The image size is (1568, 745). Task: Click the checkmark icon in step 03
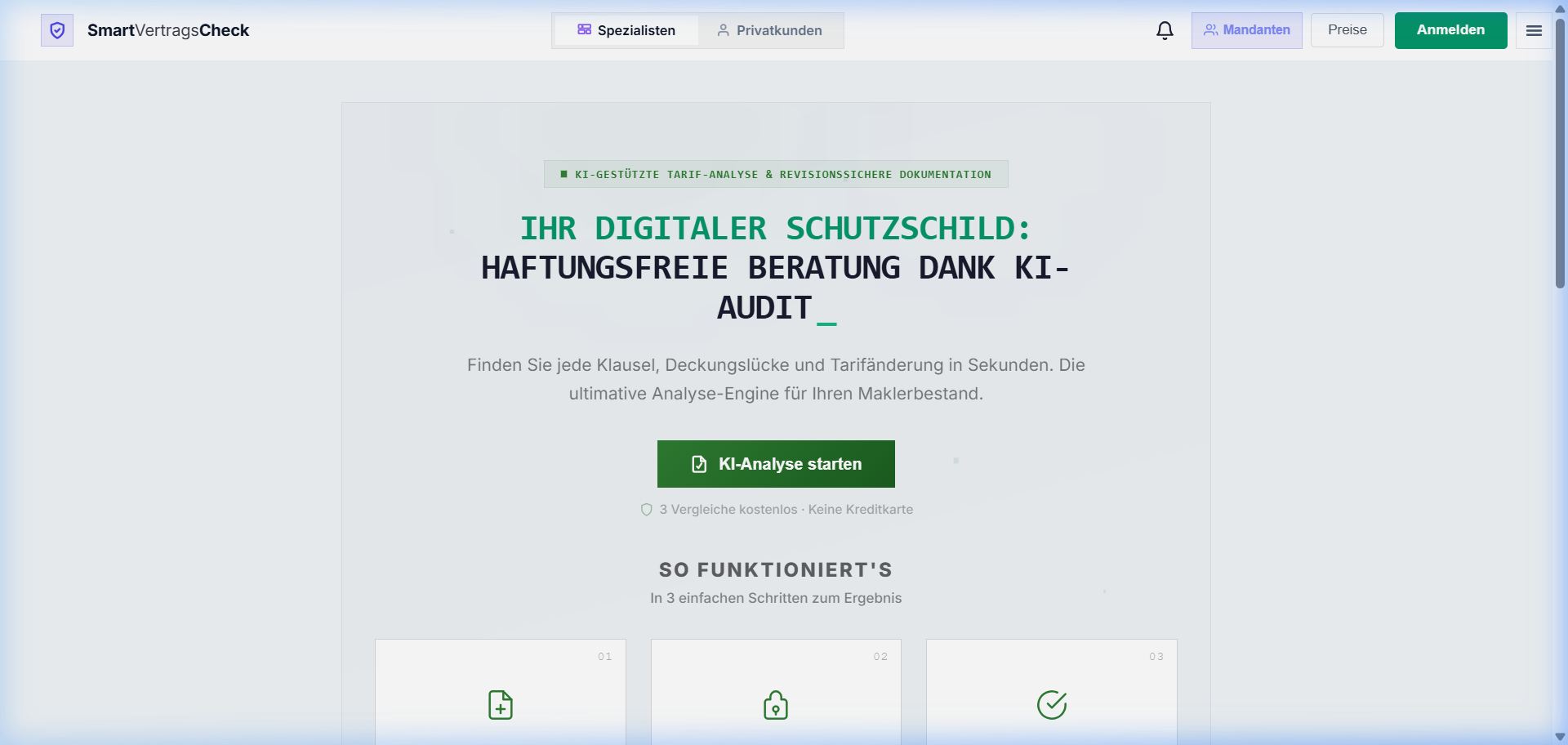1051,704
